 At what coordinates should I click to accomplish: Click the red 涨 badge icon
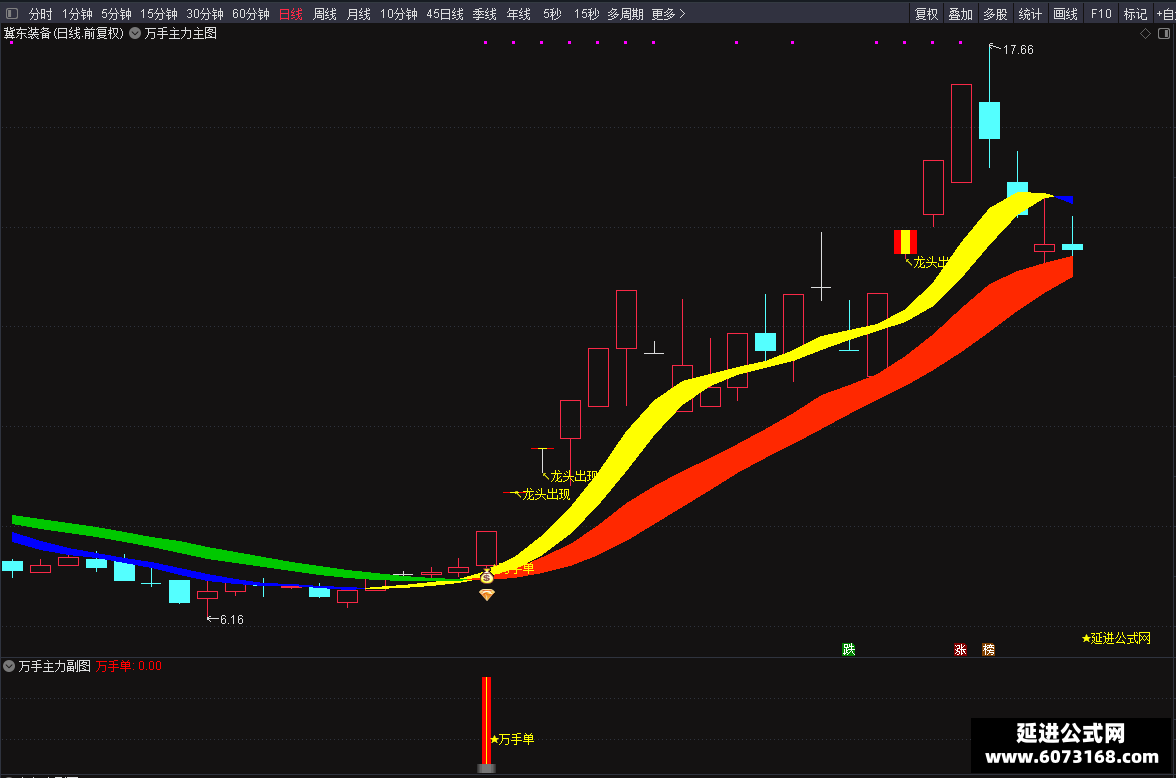(x=960, y=650)
